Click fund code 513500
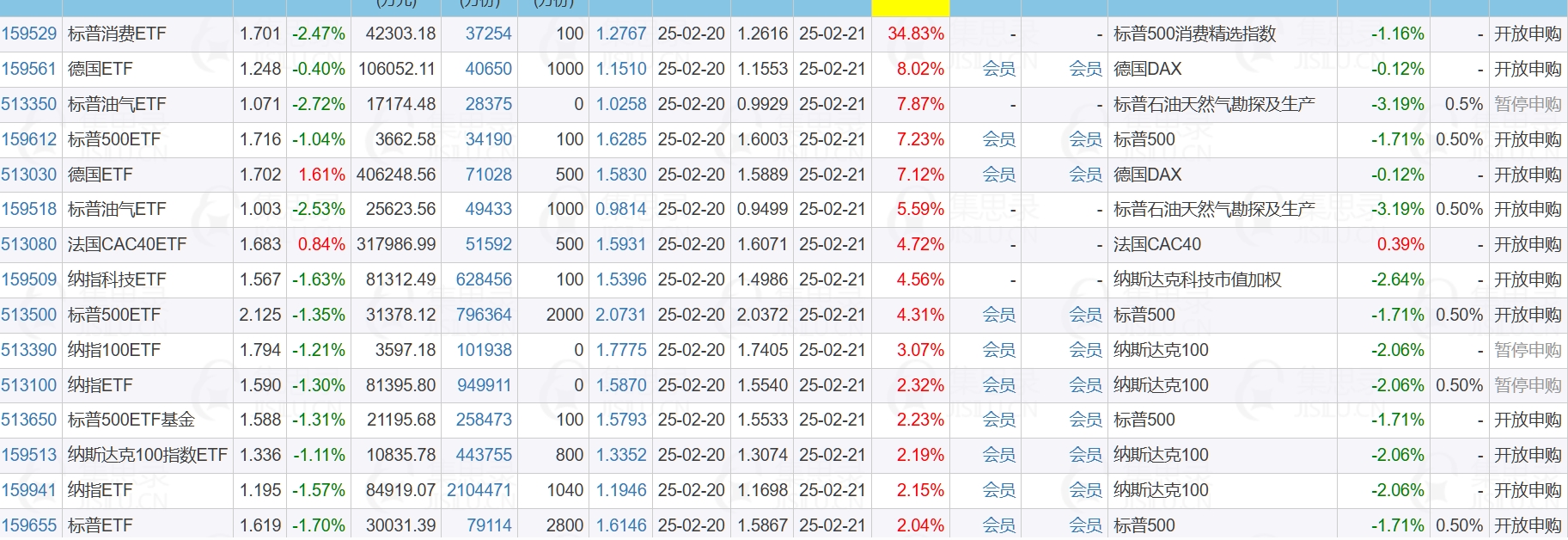The width and height of the screenshot is (1568, 540). point(29,315)
